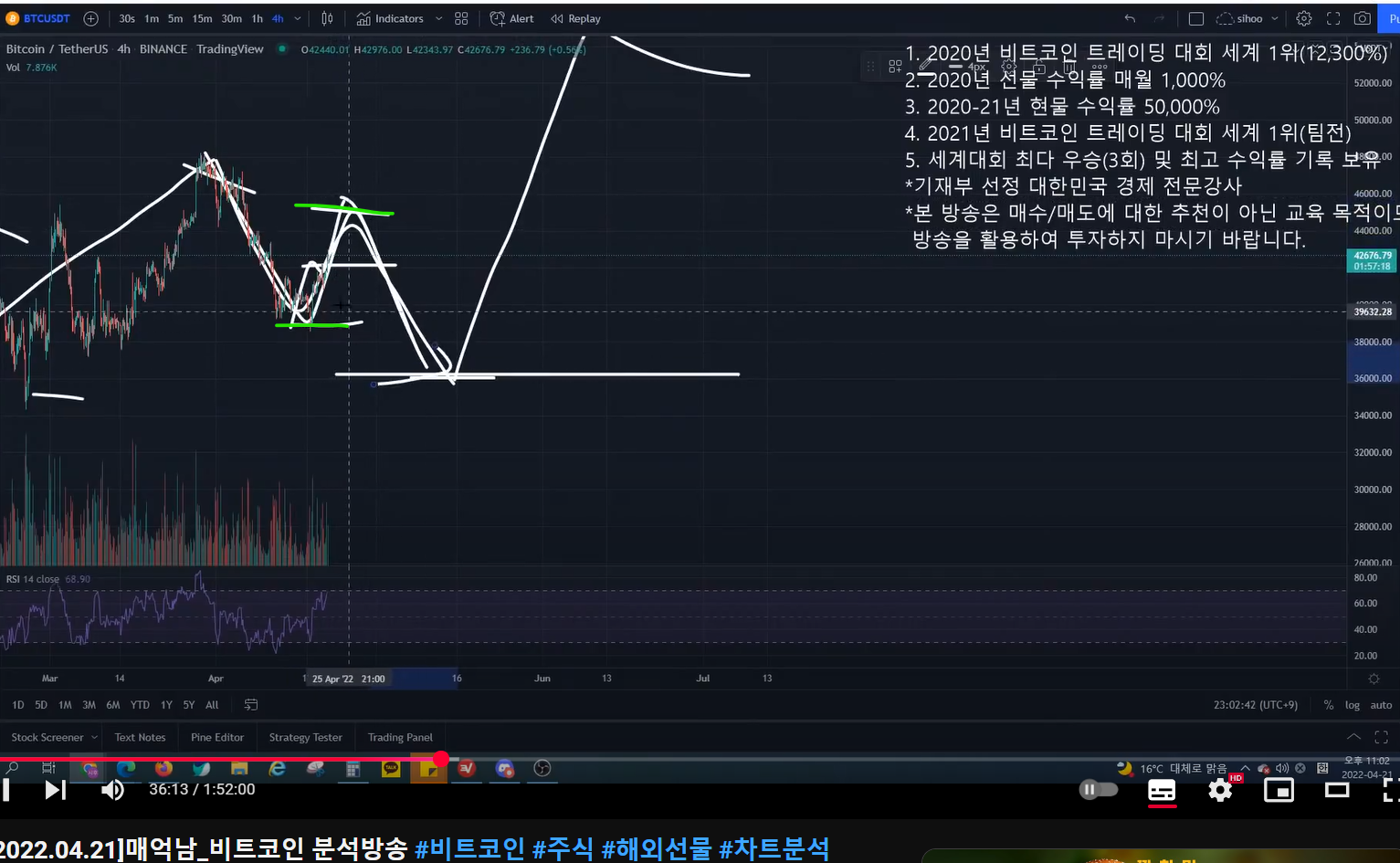Screen dimensions: 1400x863
Task: Open the 23:02:42 (UTC+9) timezone menu
Action: (x=1256, y=705)
